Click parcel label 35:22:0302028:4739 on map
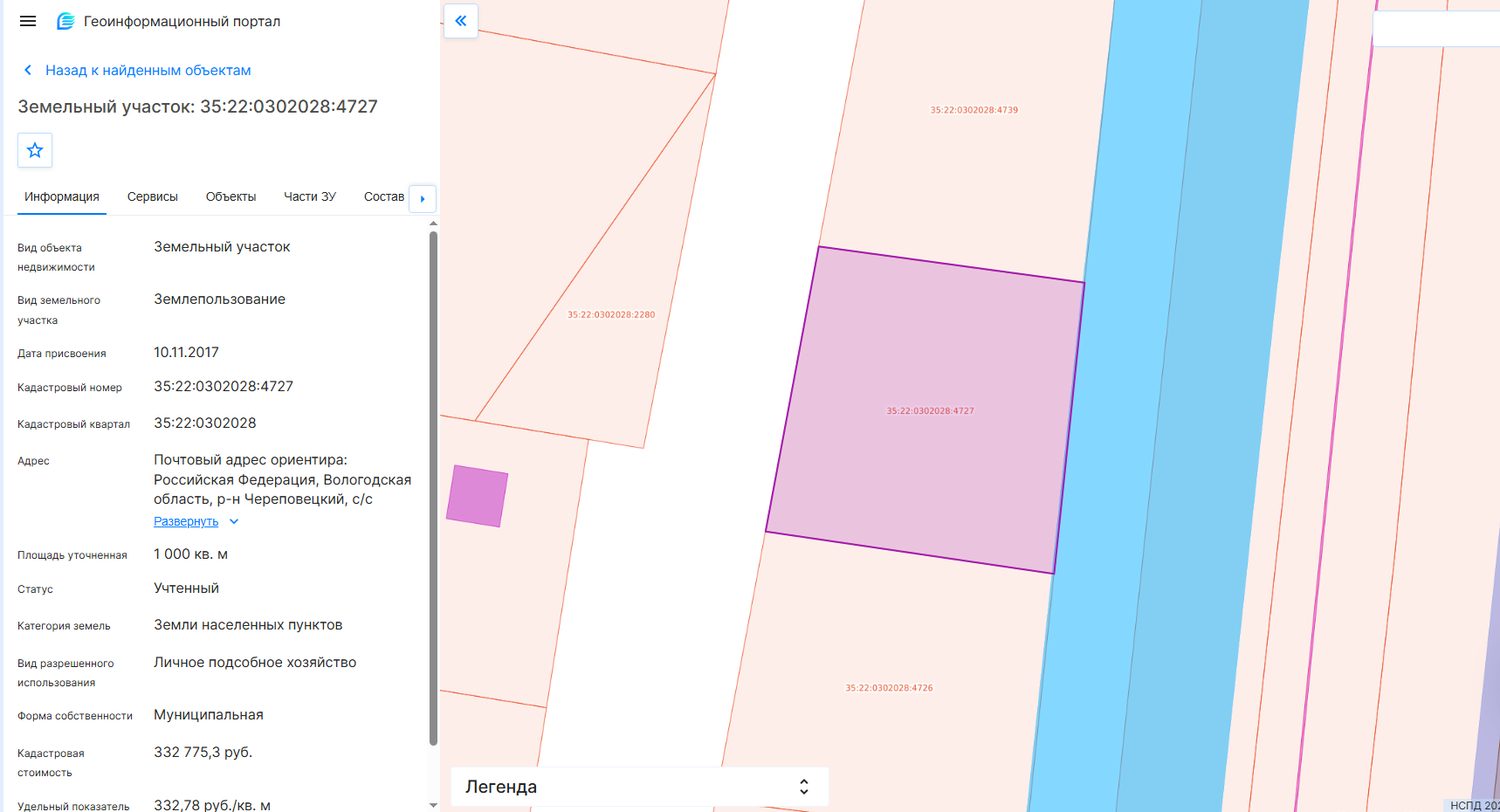1500x812 pixels. [974, 110]
